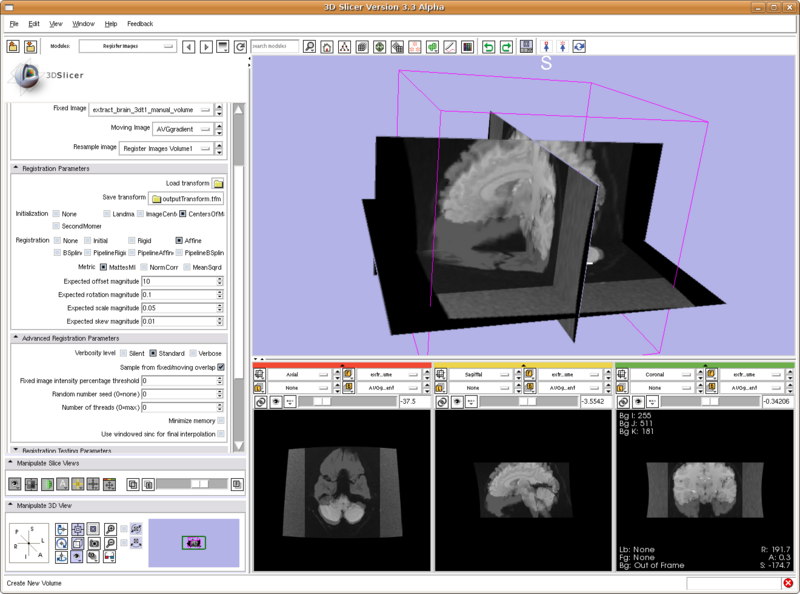The image size is (800, 594).
Task: Collapse the Registration Parameters section
Action: 16,167
